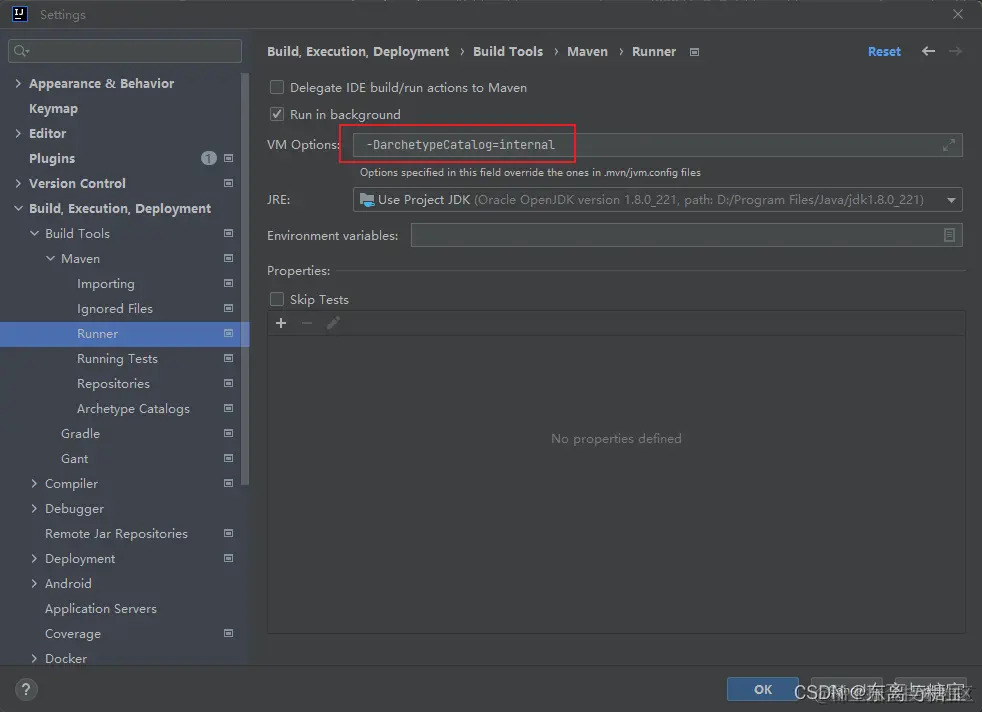Open help with the question mark icon
This screenshot has width=982, height=712.
(26, 689)
